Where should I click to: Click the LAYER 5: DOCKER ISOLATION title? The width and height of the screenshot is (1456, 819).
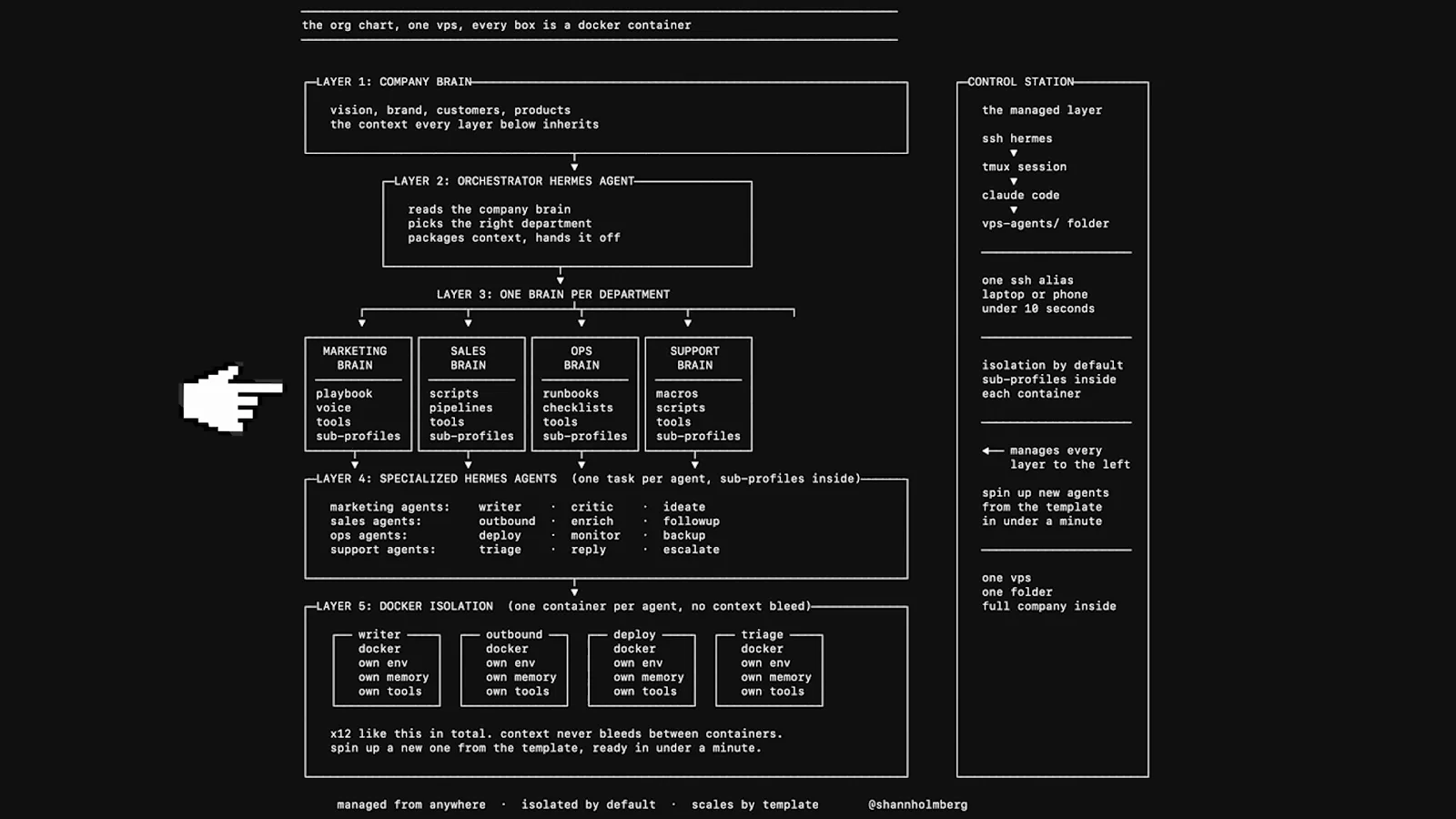[404, 606]
